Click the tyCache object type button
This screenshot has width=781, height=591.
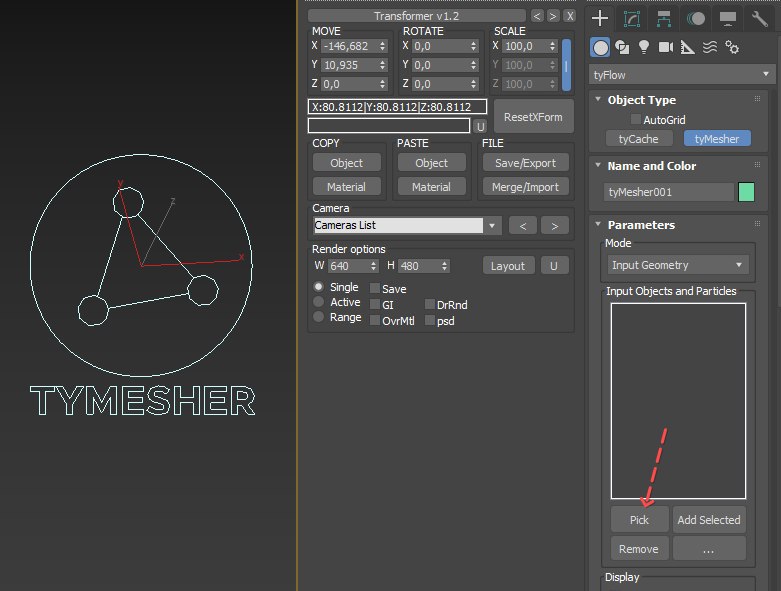(x=639, y=139)
